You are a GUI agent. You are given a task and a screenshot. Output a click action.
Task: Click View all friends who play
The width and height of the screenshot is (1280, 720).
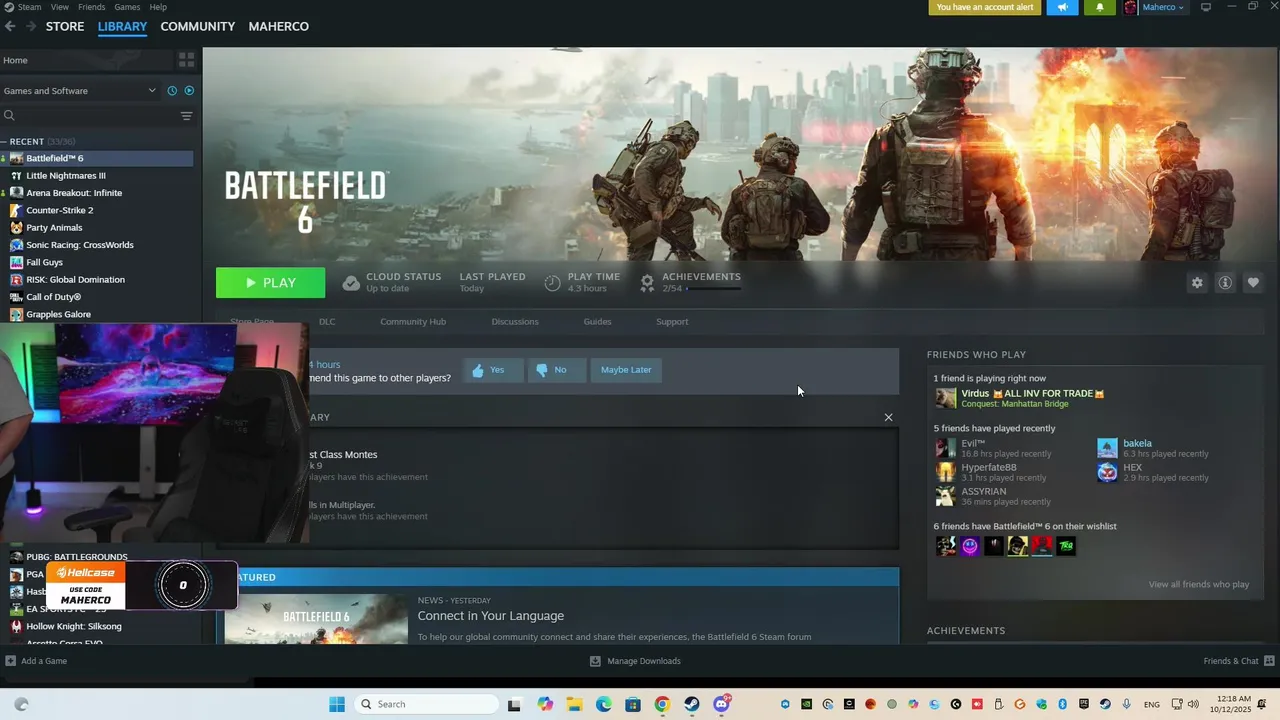pyautogui.click(x=1198, y=584)
